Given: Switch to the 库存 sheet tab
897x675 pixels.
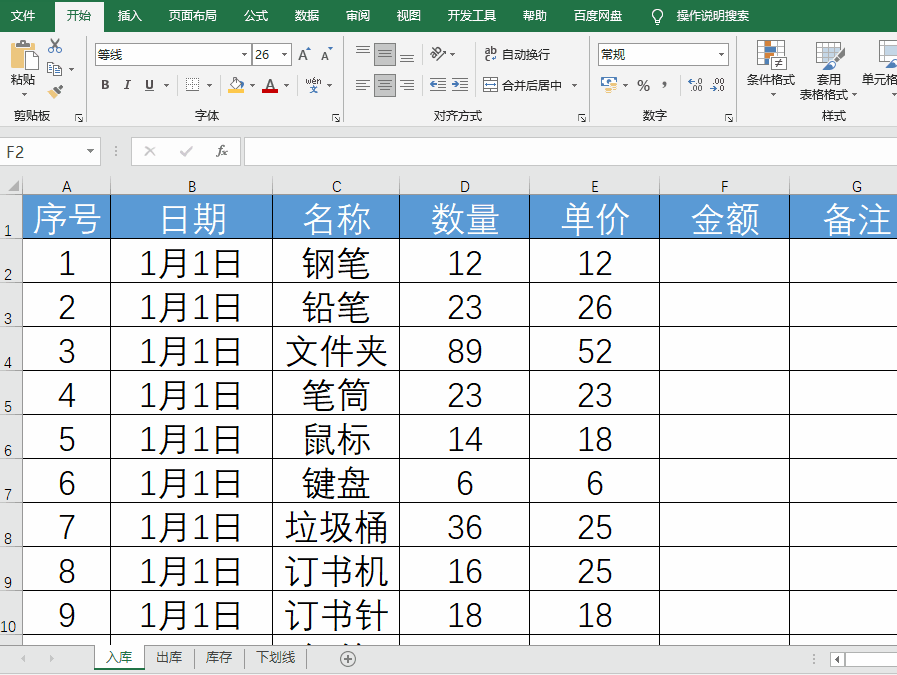Looking at the screenshot, I should click(x=219, y=658).
